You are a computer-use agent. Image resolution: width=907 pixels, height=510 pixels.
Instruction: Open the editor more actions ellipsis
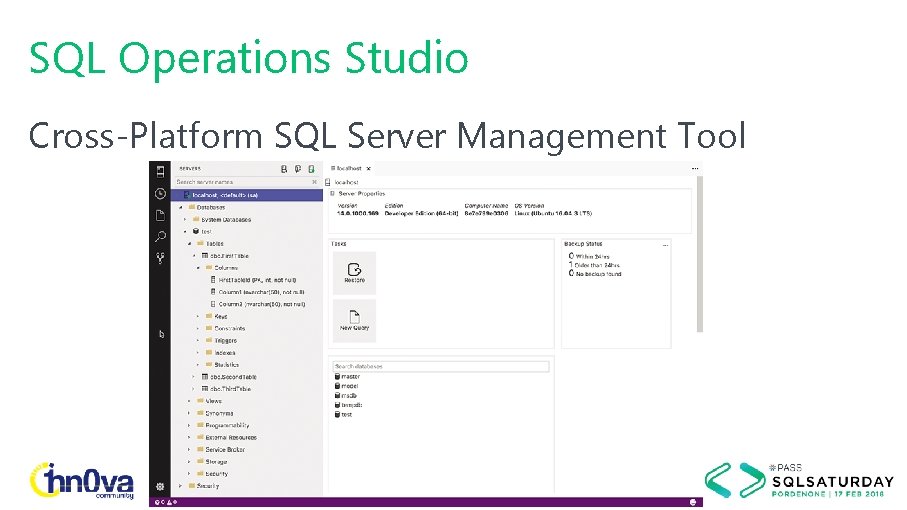pyautogui.click(x=695, y=168)
